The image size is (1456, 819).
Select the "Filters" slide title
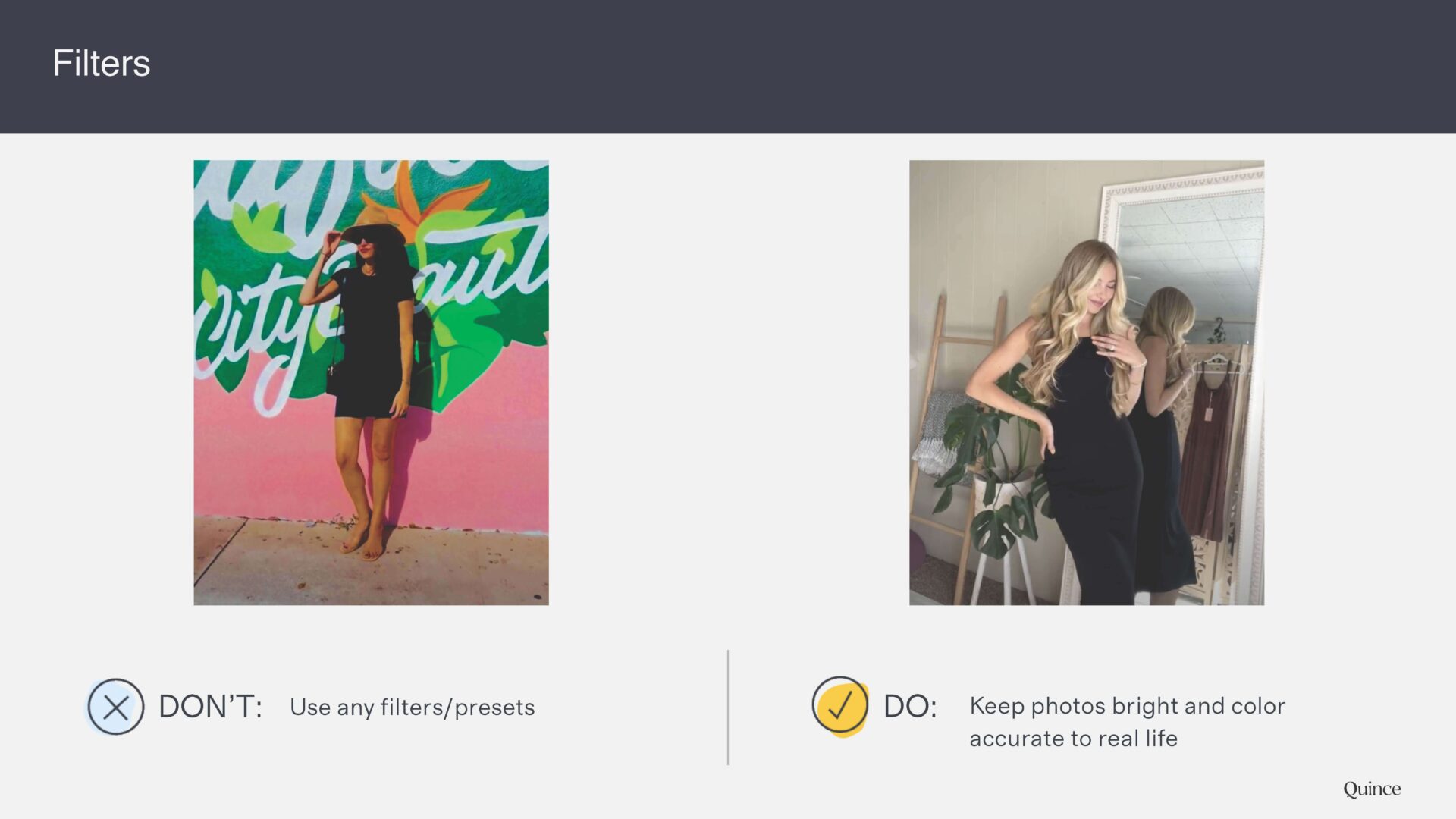[102, 63]
